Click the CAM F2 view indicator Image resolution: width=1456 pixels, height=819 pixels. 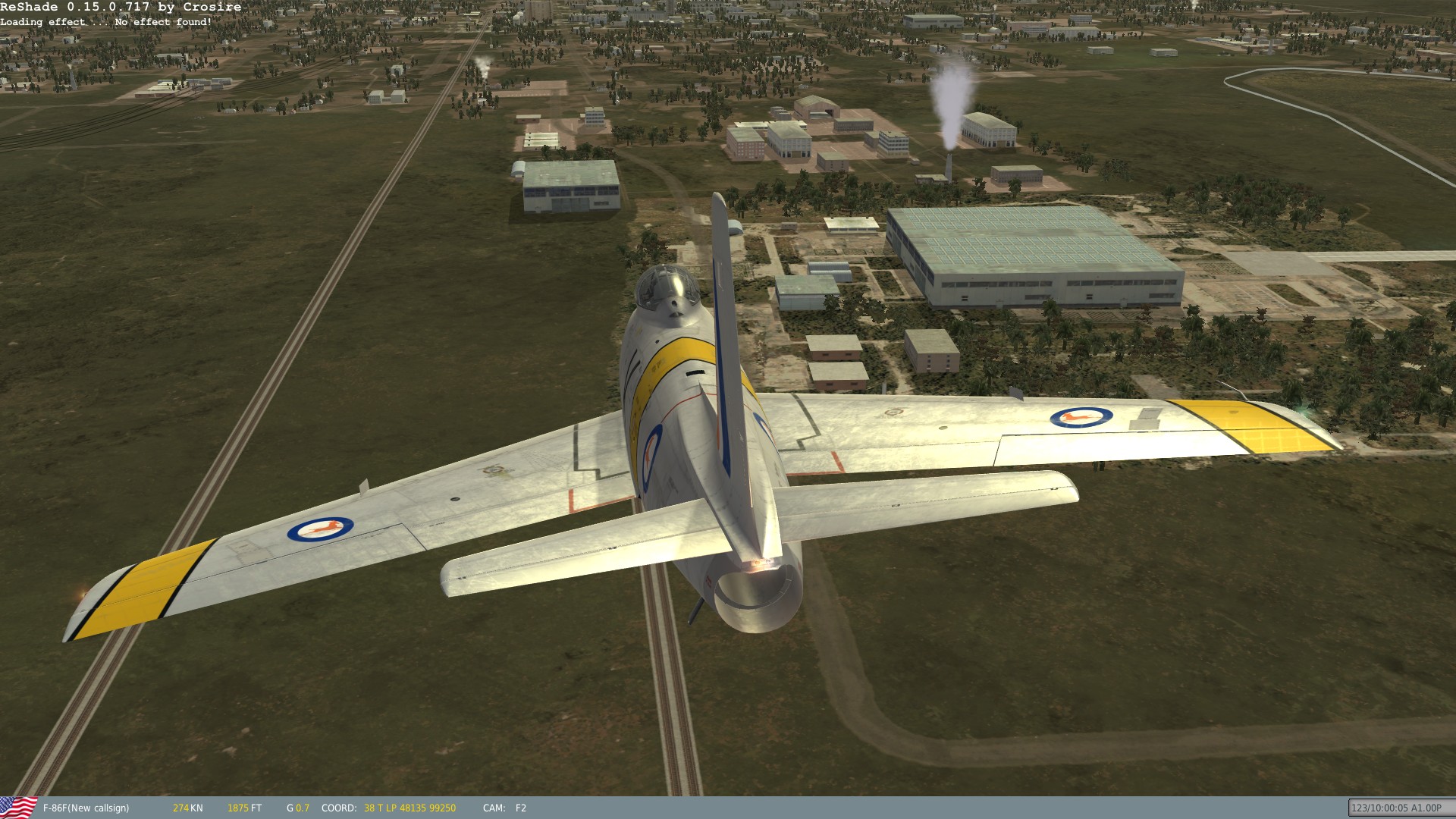pos(504,808)
